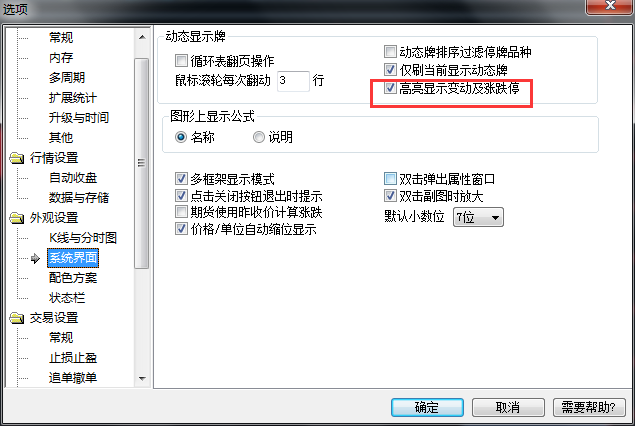
Task: Open the 默认小数位 dropdown
Action: [x=478, y=217]
